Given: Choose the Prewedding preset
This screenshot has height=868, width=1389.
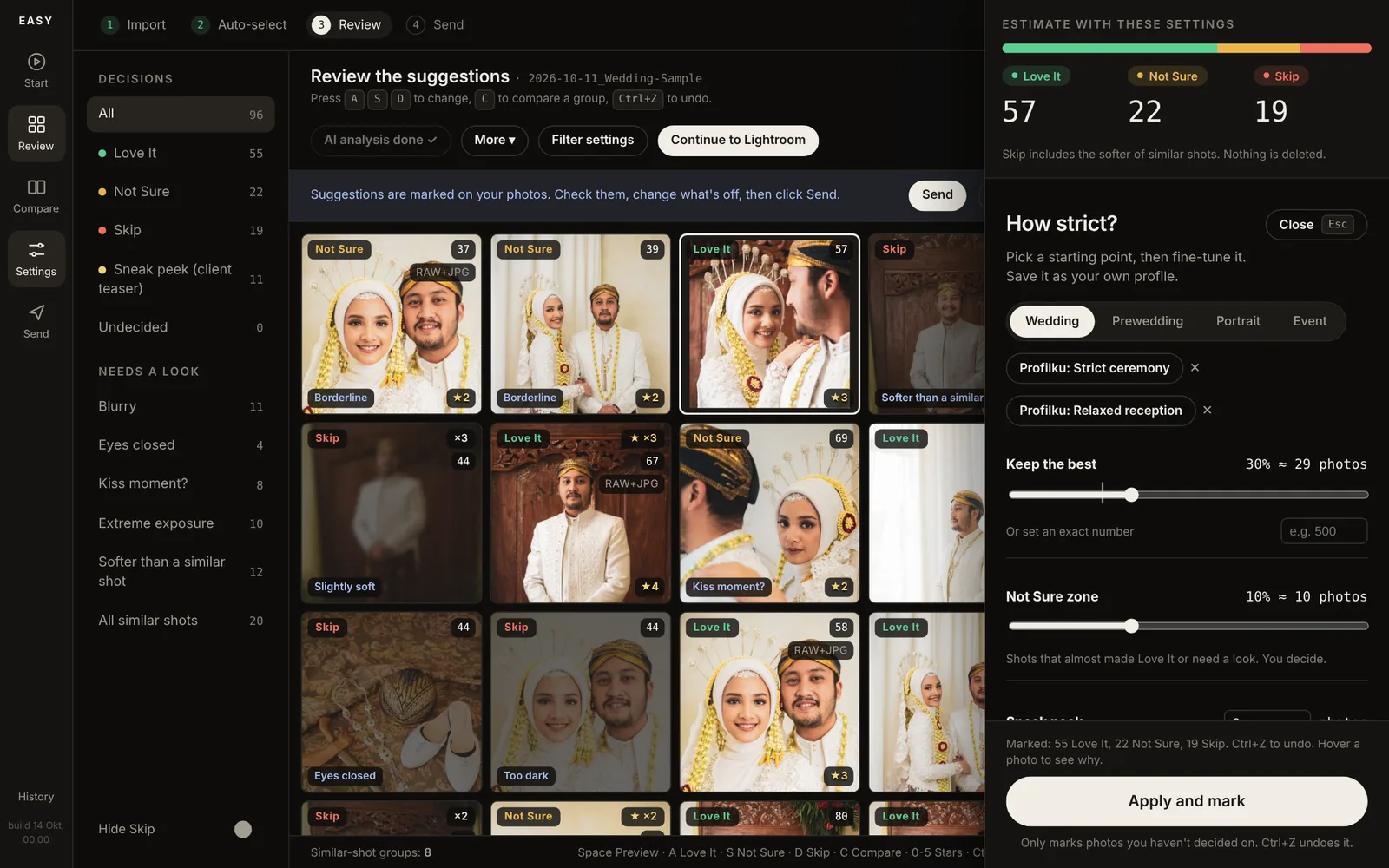Looking at the screenshot, I should pos(1147,321).
